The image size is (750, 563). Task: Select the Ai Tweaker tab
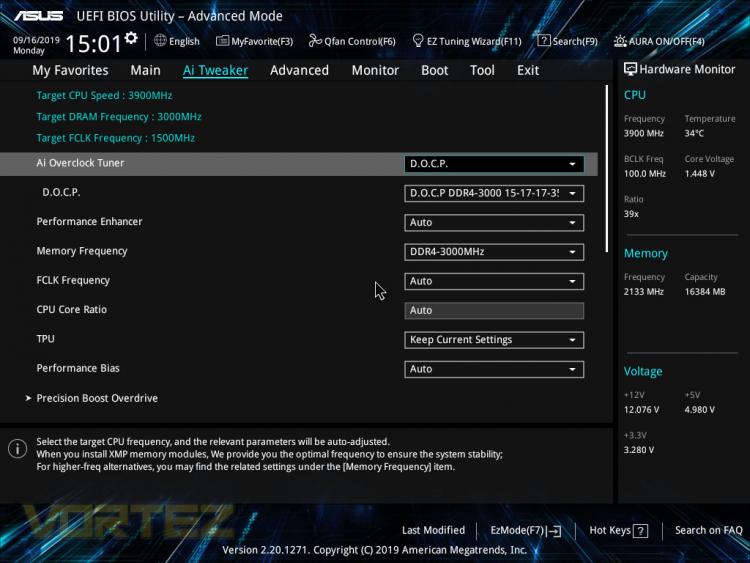(x=215, y=70)
